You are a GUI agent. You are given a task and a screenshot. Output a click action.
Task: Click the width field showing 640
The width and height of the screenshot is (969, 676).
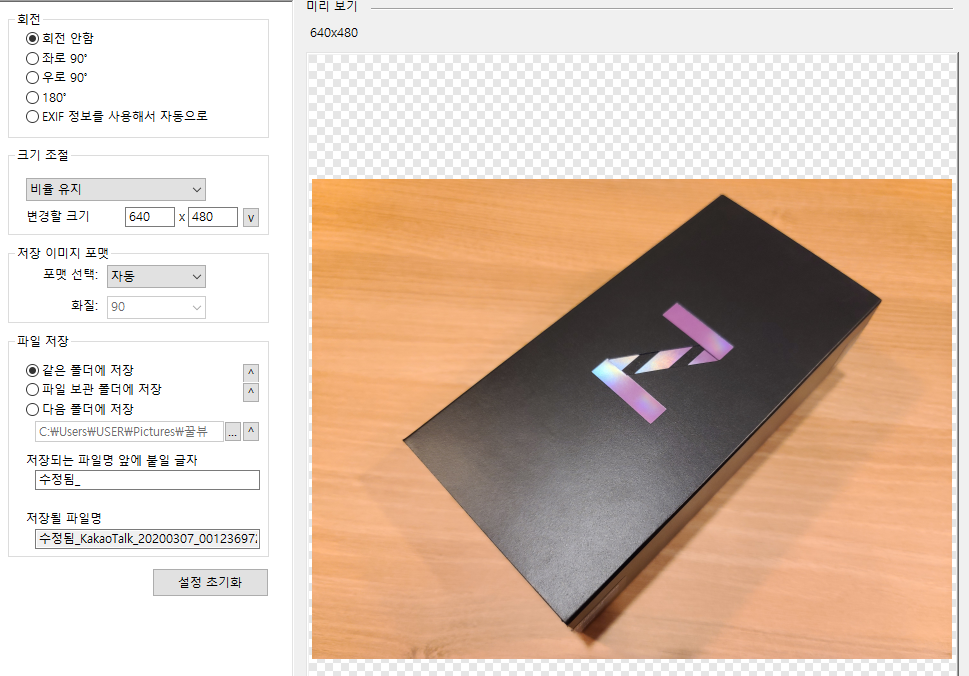click(x=150, y=217)
